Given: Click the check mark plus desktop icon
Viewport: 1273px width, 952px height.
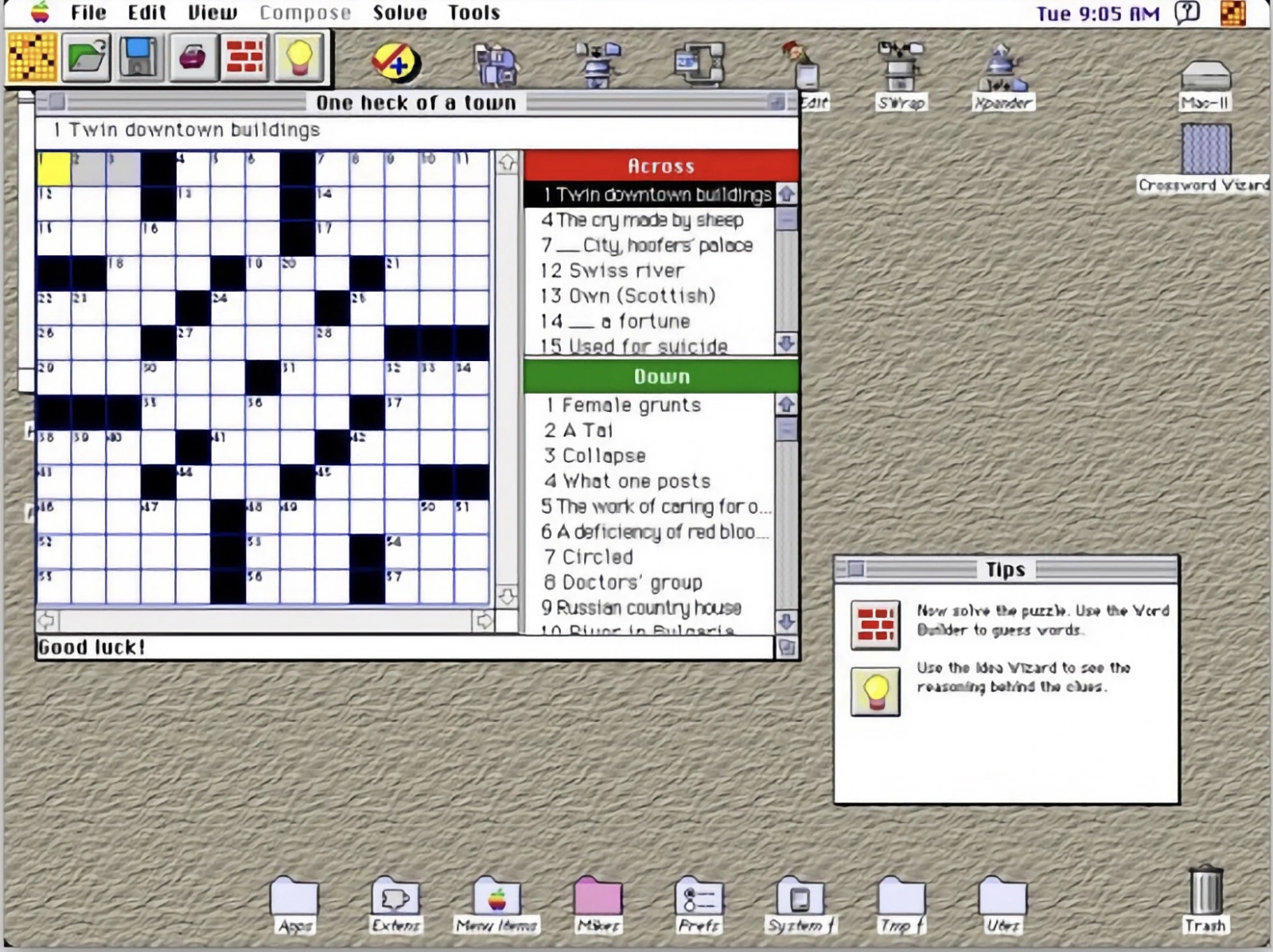Looking at the screenshot, I should 395,62.
